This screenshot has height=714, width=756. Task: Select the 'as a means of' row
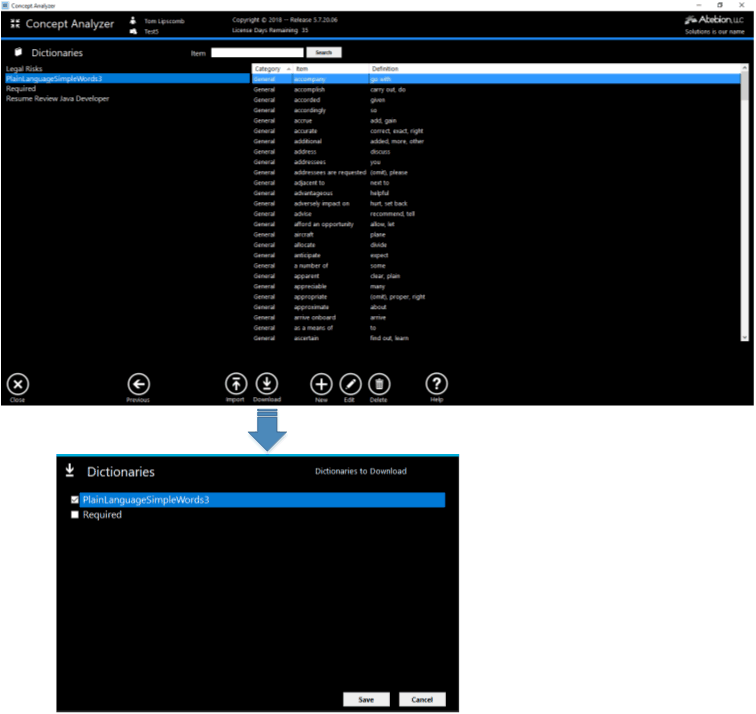pos(496,328)
